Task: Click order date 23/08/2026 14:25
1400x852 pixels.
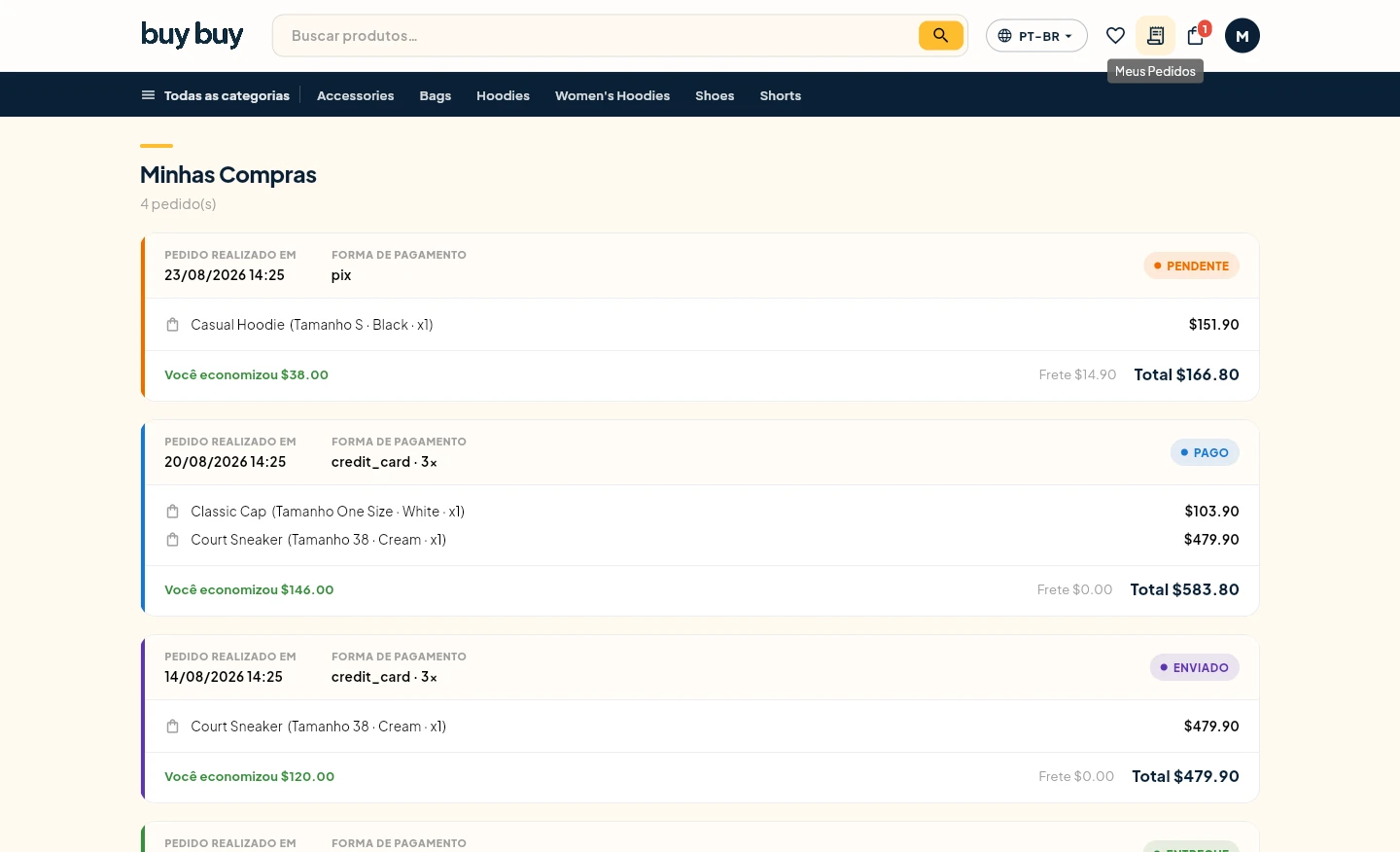Action: click(x=225, y=275)
